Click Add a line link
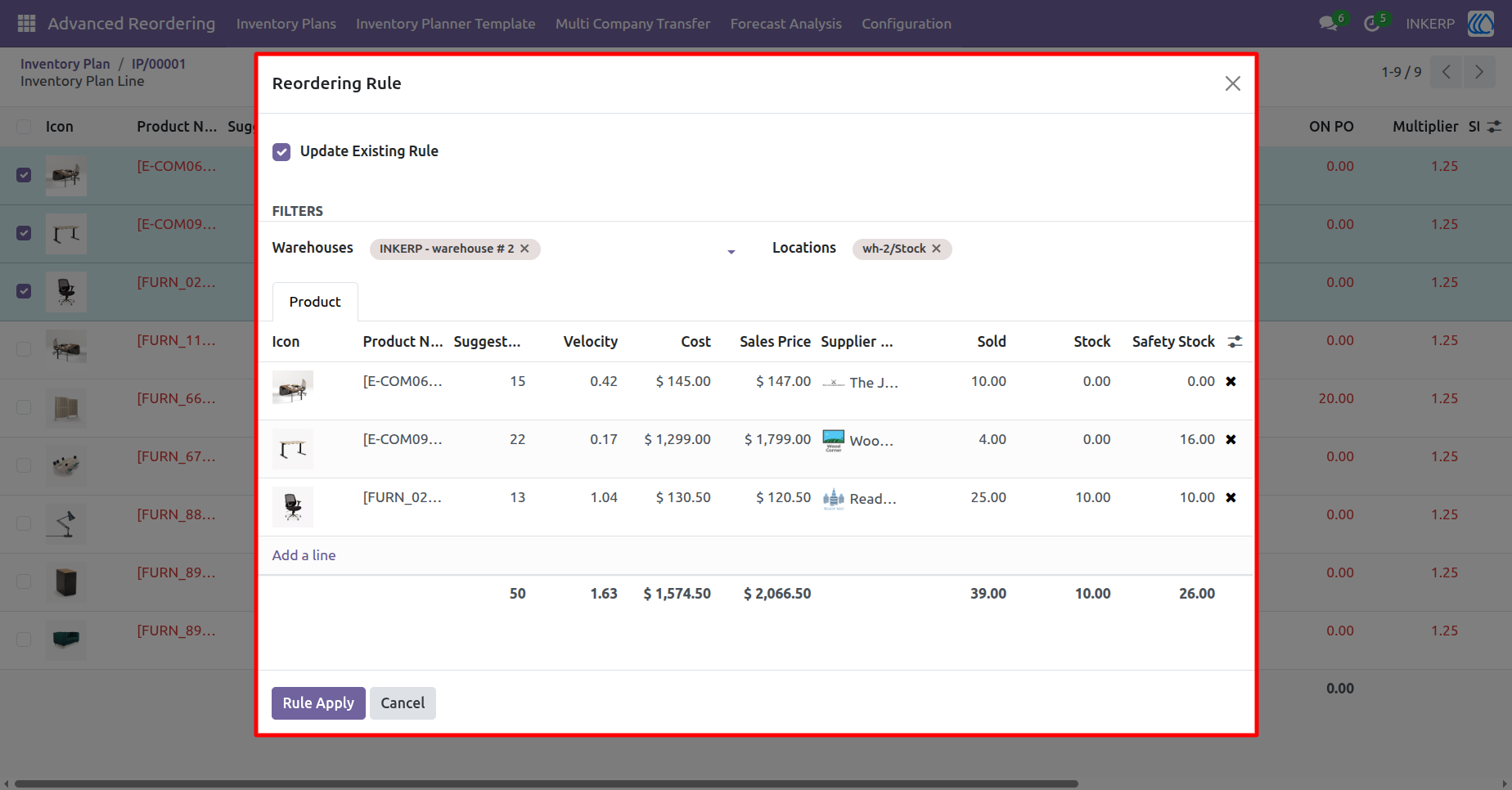The width and height of the screenshot is (1512, 790). [304, 555]
